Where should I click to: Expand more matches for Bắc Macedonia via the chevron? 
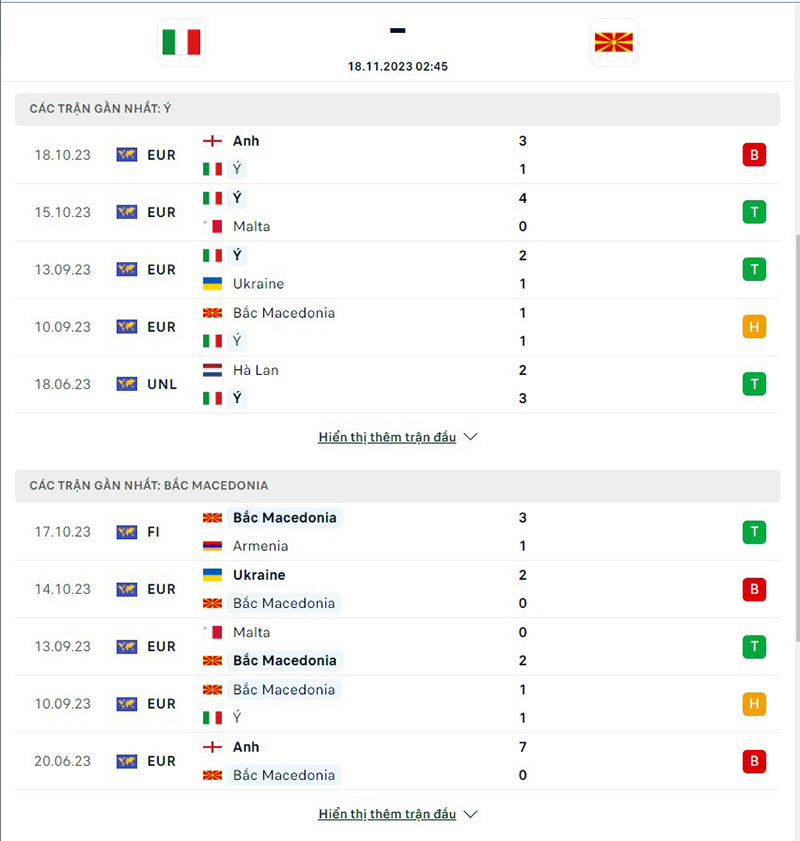click(469, 813)
